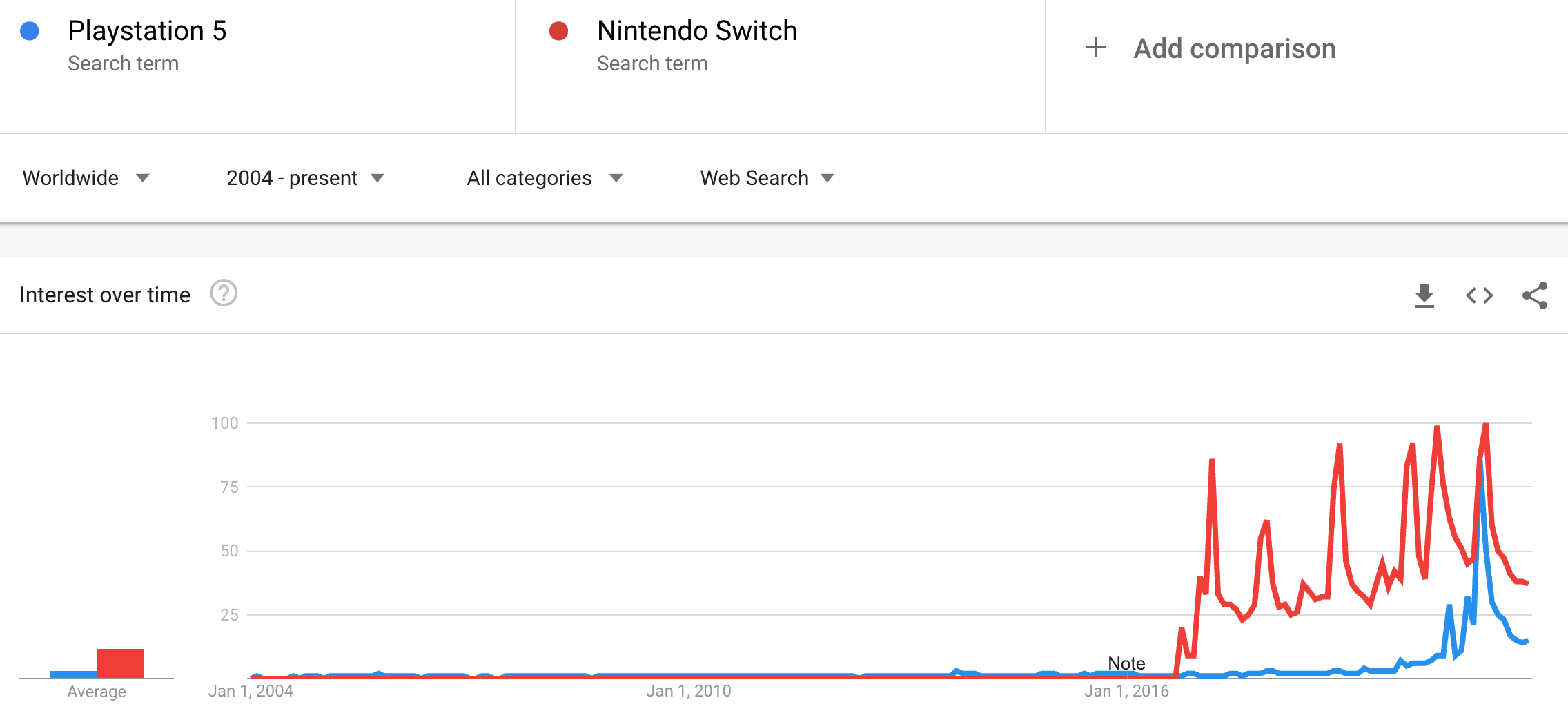Share the interest over time chart
Screen dimensions: 1568x711
[x=1535, y=295]
